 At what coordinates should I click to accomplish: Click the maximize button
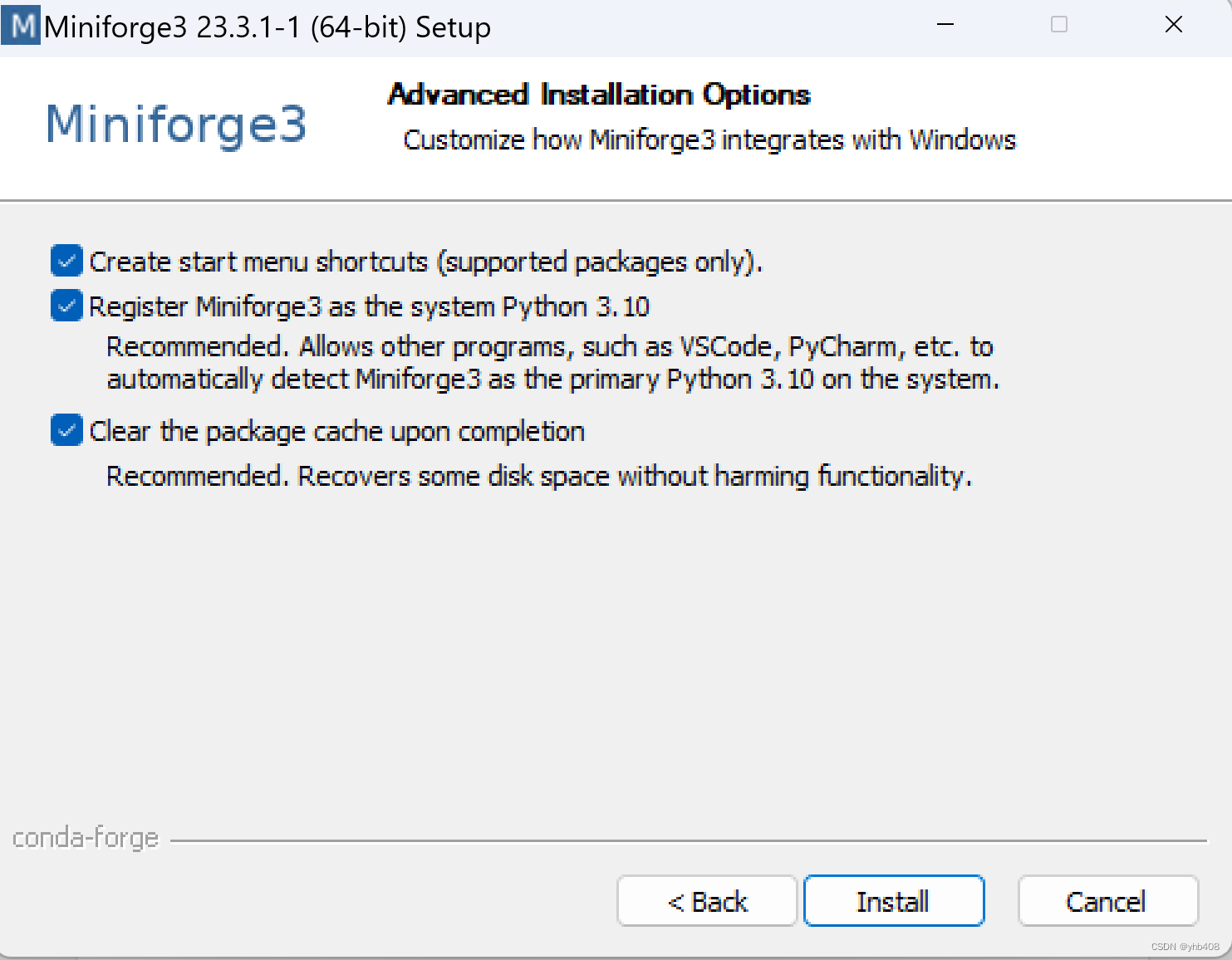pos(1058,25)
